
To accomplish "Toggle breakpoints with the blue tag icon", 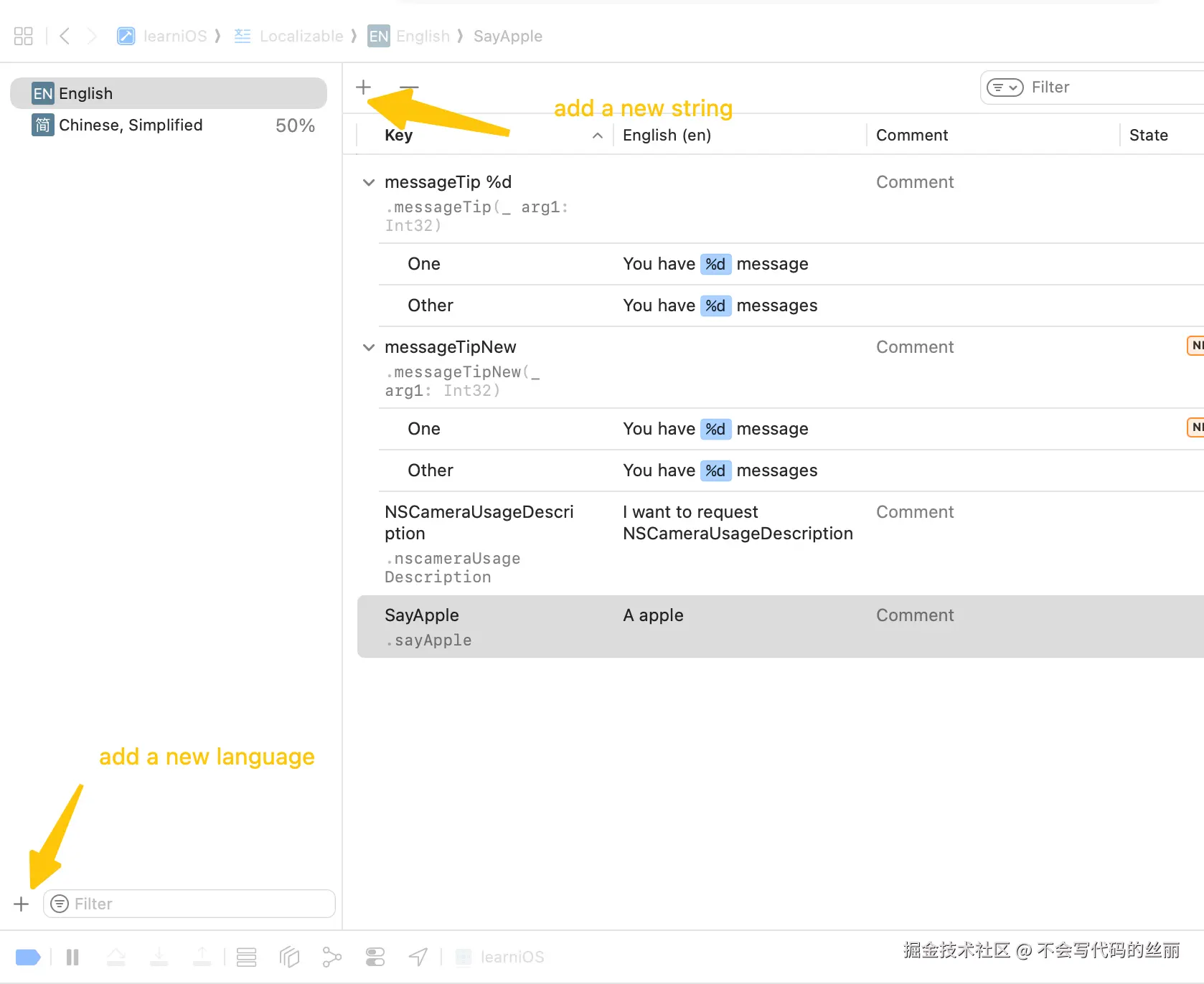I will point(28,957).
